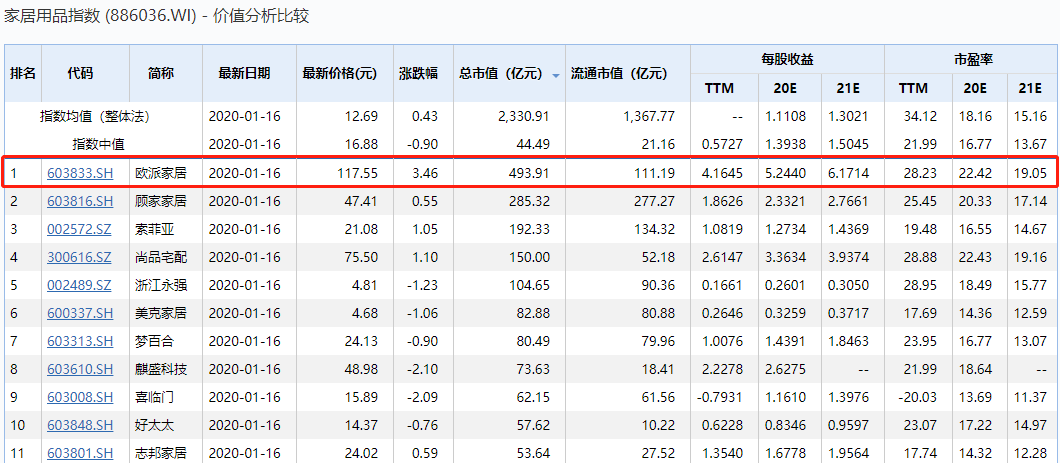Select the 指数中值 row label
The height and width of the screenshot is (463, 1060).
click(x=99, y=144)
